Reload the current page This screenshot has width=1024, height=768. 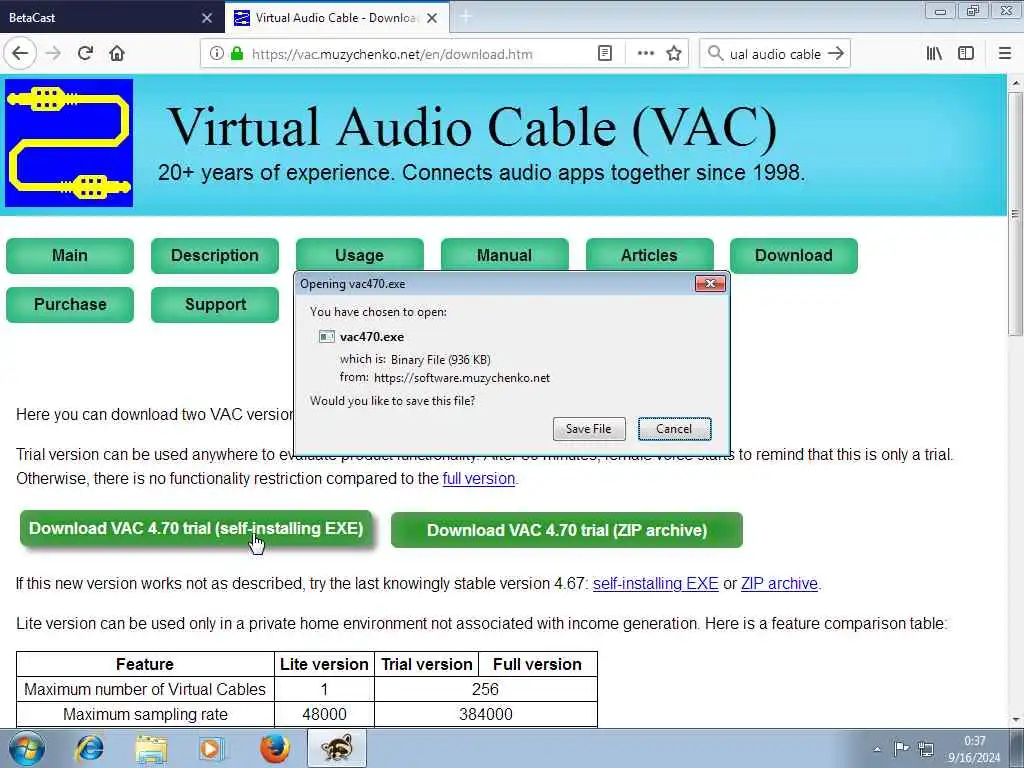[85, 54]
